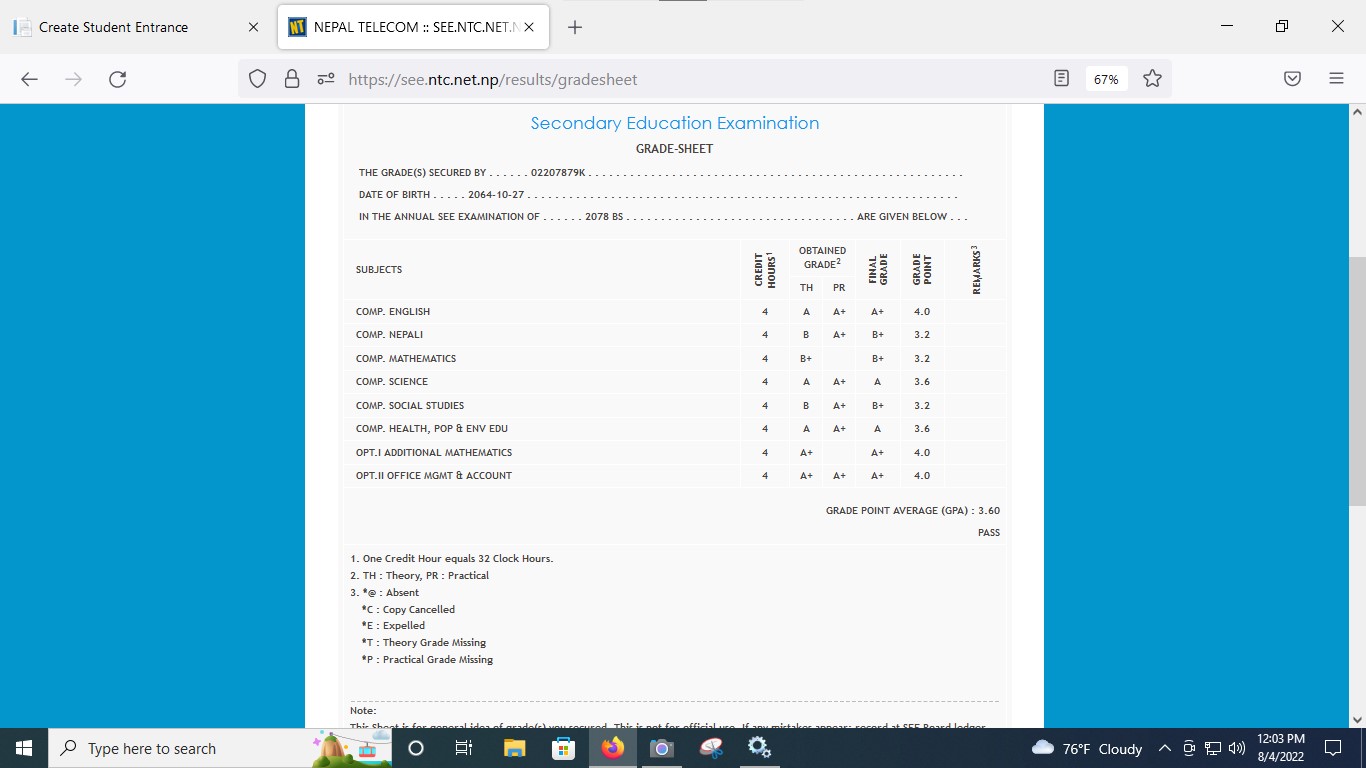Close the Create Student Entrance tab
Image resolution: width=1366 pixels, height=768 pixels.
pyautogui.click(x=253, y=27)
